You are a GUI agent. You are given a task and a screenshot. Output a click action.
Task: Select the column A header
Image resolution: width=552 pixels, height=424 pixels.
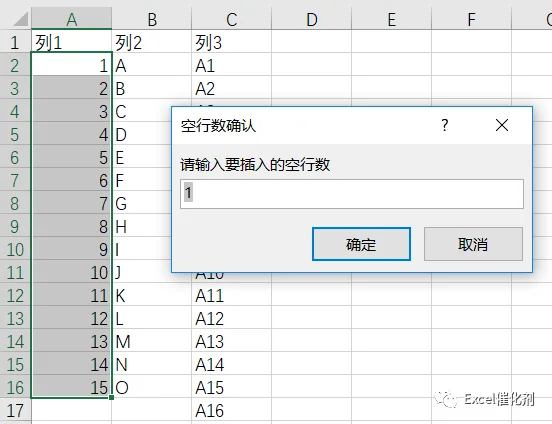coord(71,19)
